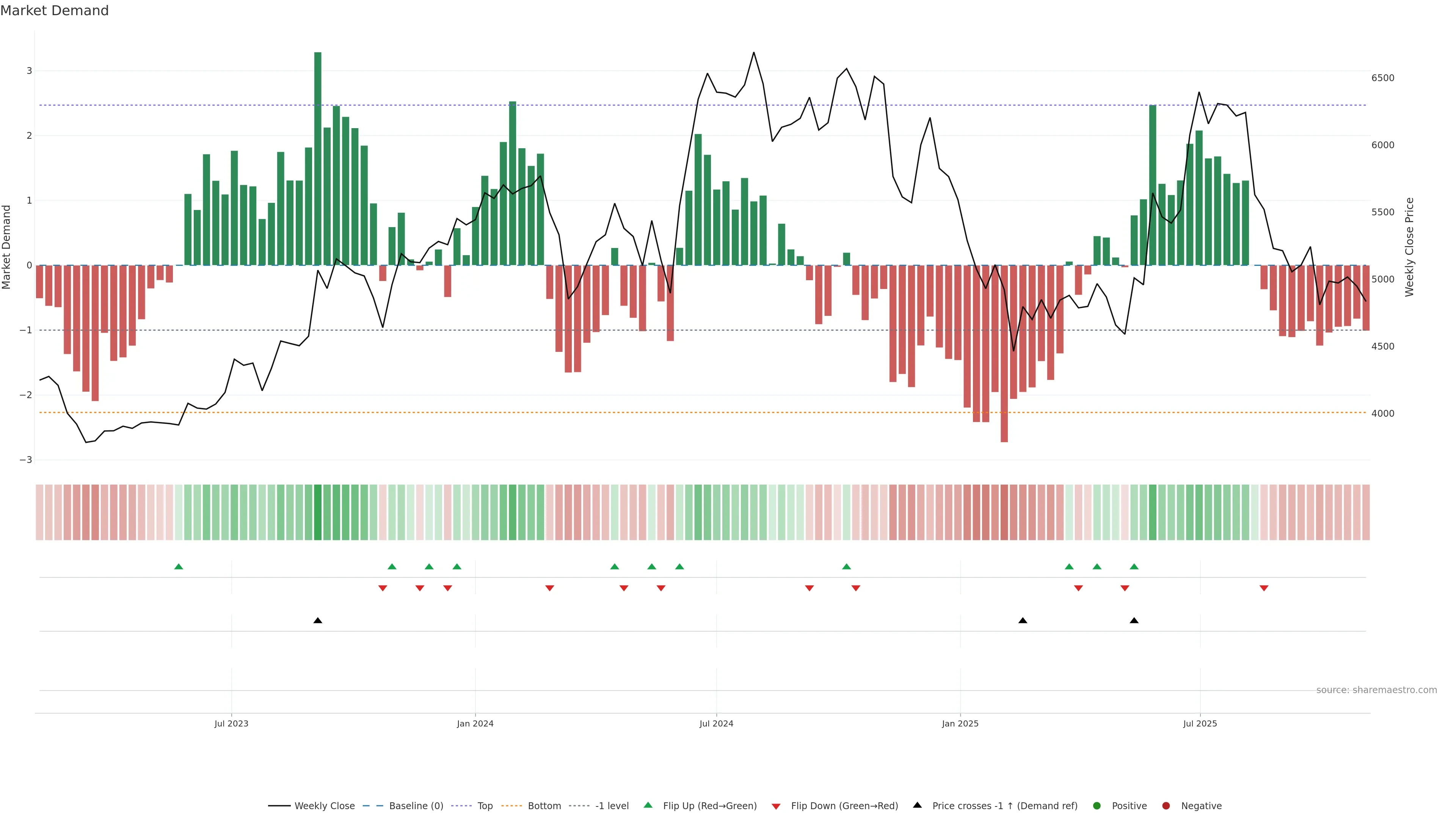Click last red flip-down marker after Jul 2025

point(1264,588)
